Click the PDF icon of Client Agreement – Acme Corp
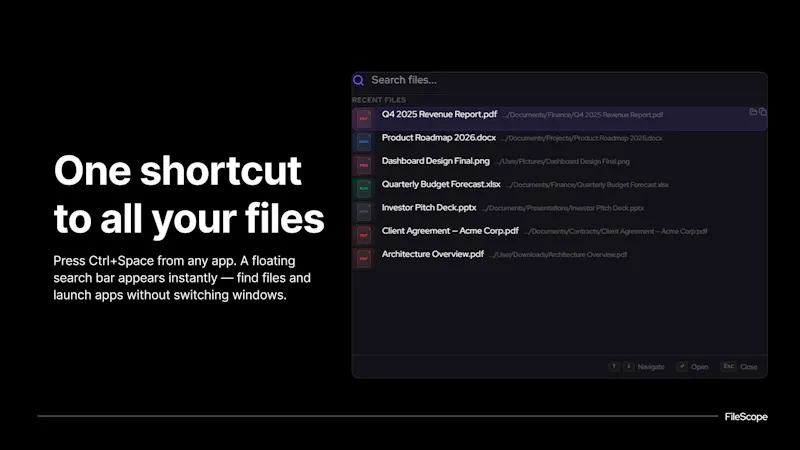Screen dimensions: 800x450 (364, 235)
